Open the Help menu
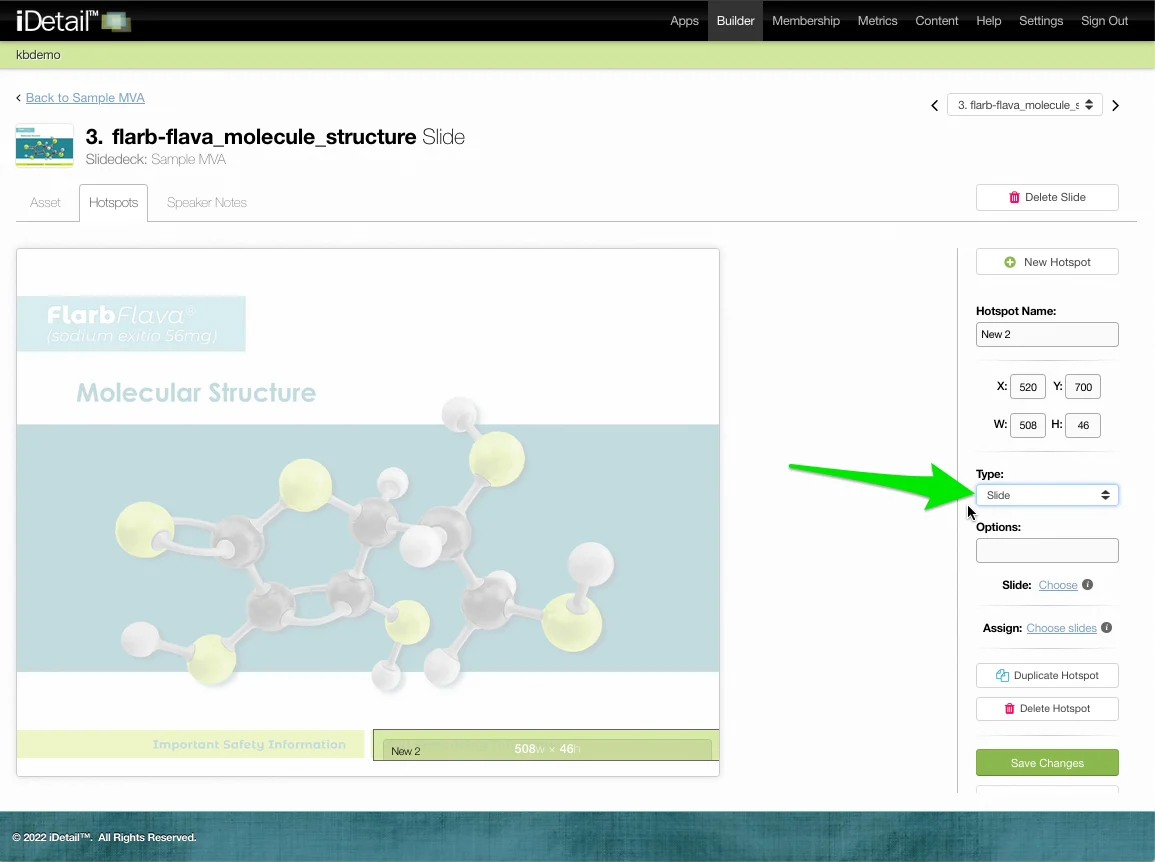Viewport: 1155px width, 862px height. point(989,21)
